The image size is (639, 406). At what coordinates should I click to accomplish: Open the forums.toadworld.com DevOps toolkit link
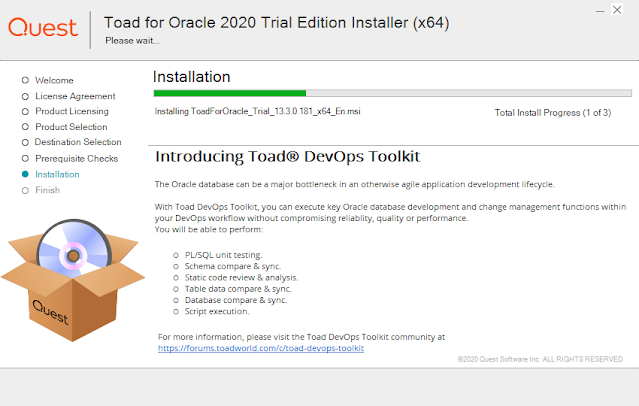pos(261,348)
